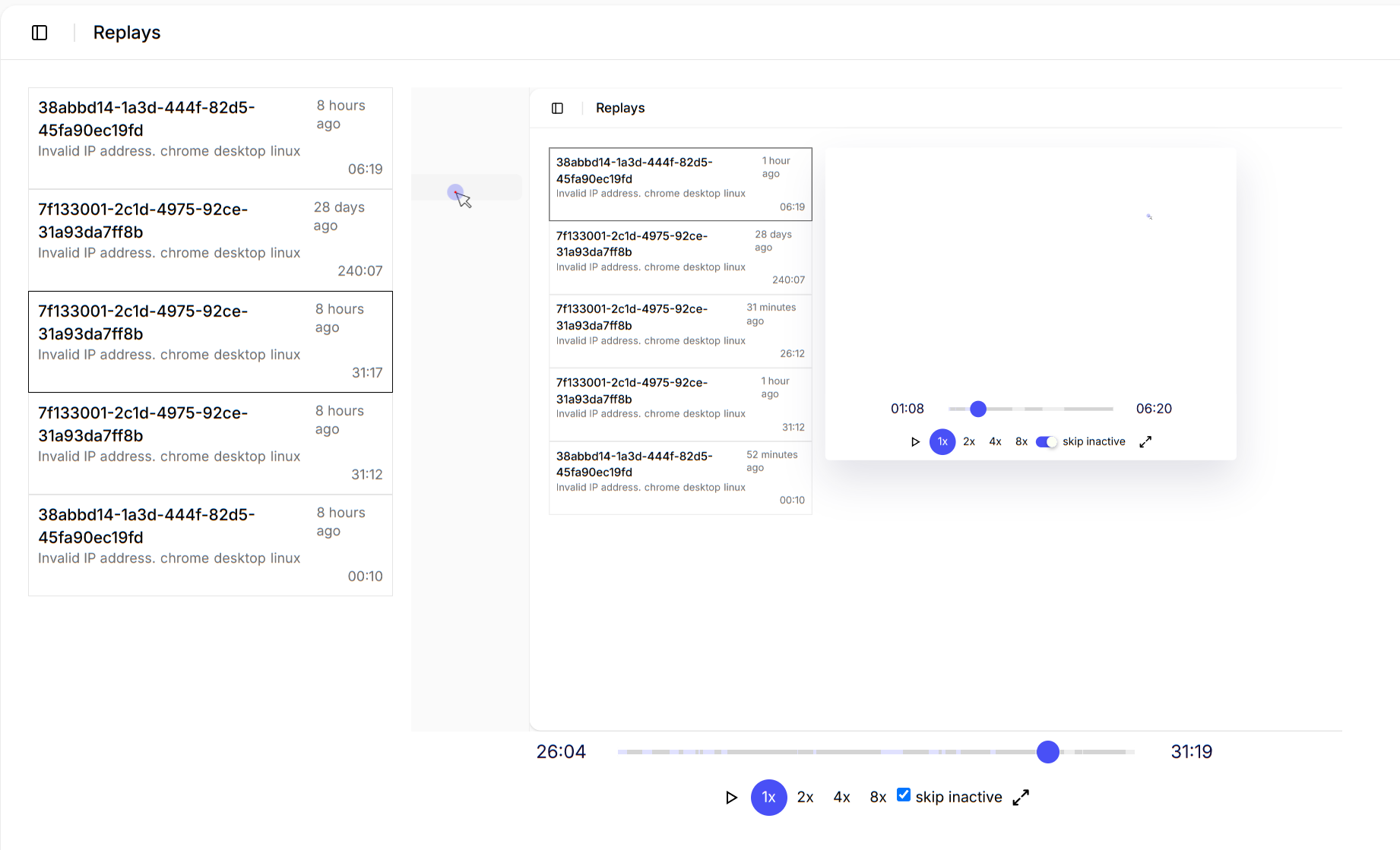The width and height of the screenshot is (1400, 850).
Task: Set main playback speed to 4x
Action: 841,798
